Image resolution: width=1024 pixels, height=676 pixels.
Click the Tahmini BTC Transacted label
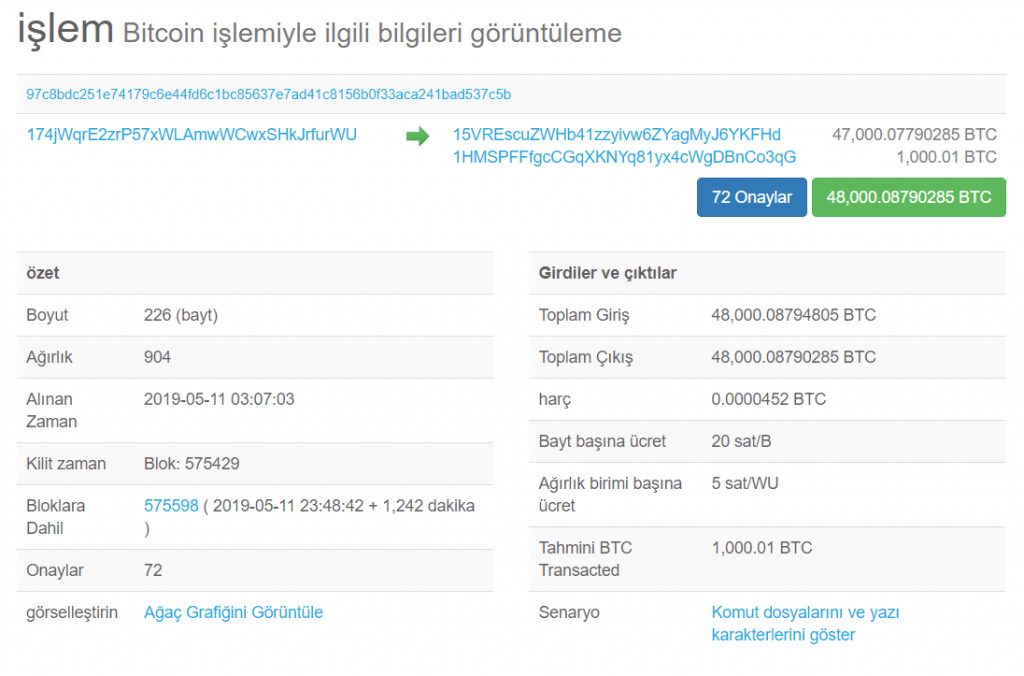(x=585, y=559)
